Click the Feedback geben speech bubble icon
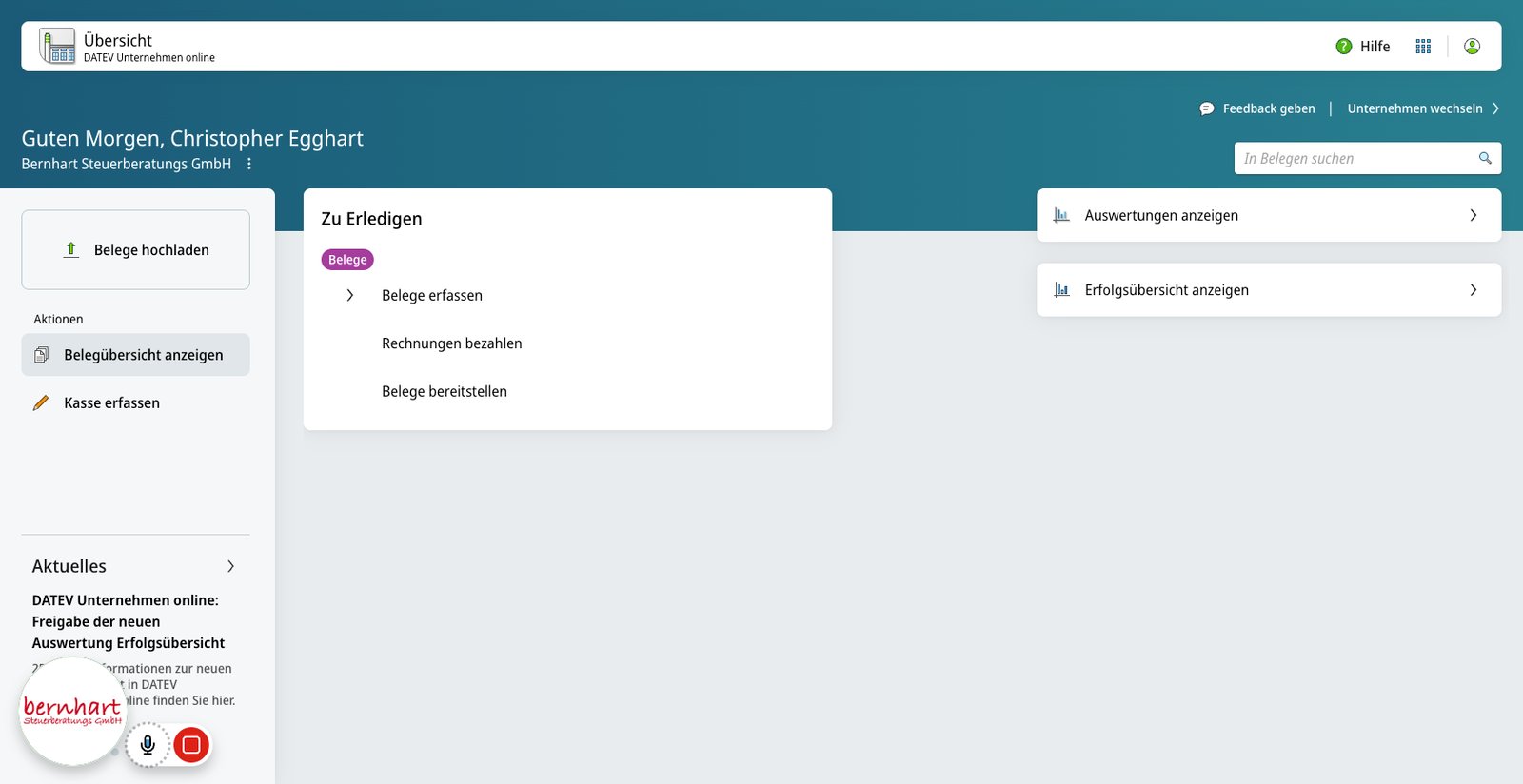The image size is (1523, 784). click(x=1207, y=108)
